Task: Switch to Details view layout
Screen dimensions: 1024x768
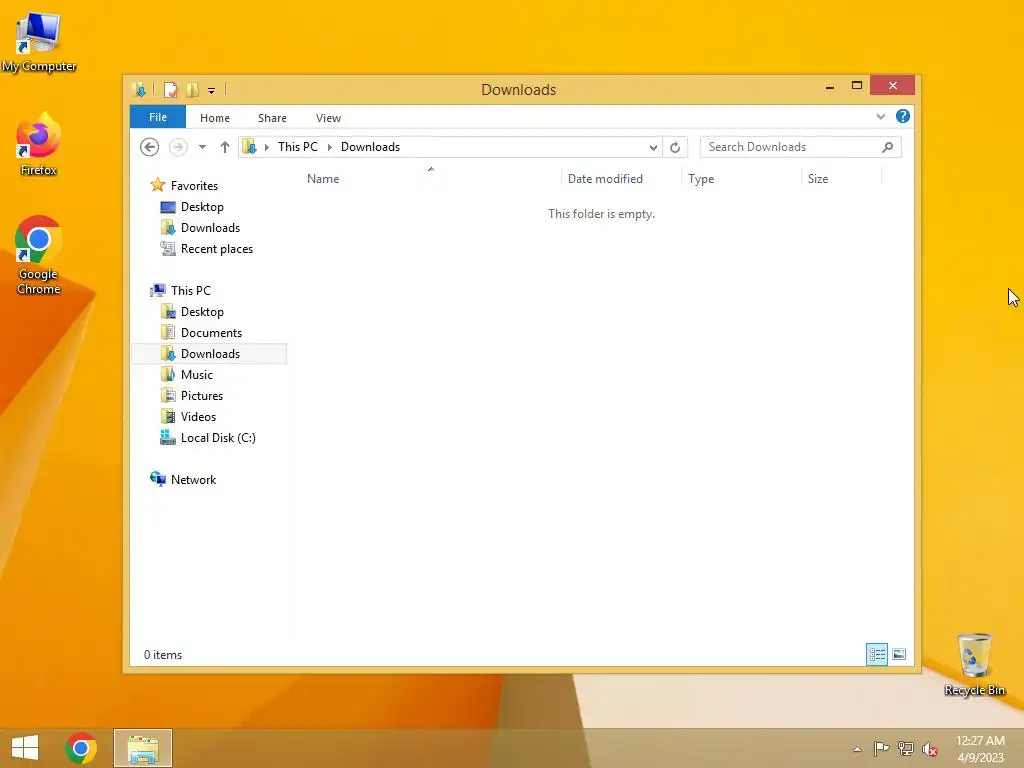Action: tap(877, 654)
